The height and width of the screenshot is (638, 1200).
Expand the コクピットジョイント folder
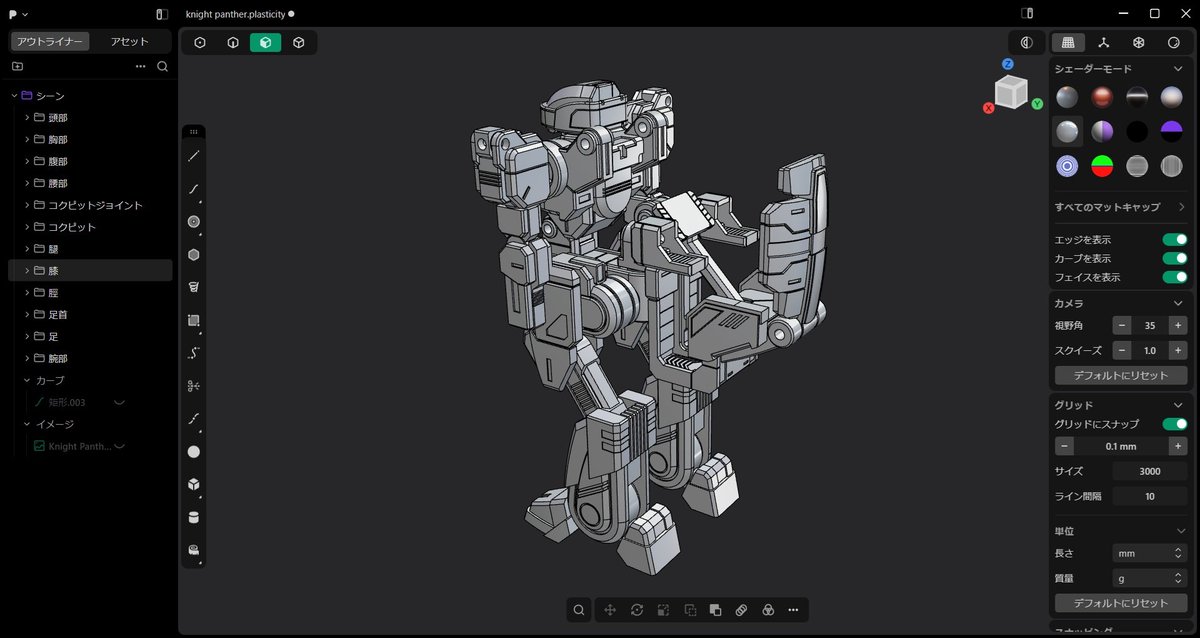click(x=27, y=205)
